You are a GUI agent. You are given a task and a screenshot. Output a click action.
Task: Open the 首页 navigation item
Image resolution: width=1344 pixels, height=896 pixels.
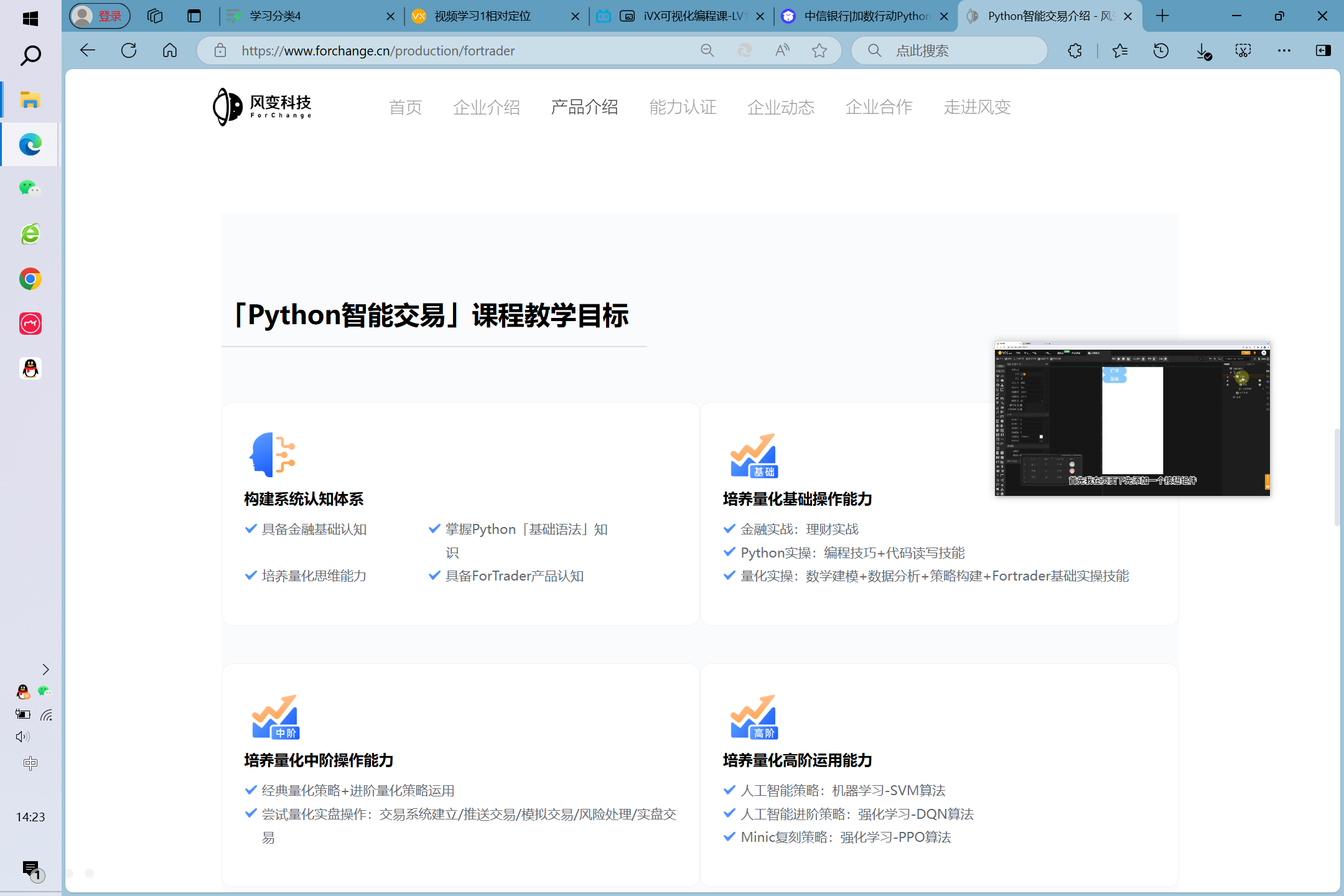[405, 107]
